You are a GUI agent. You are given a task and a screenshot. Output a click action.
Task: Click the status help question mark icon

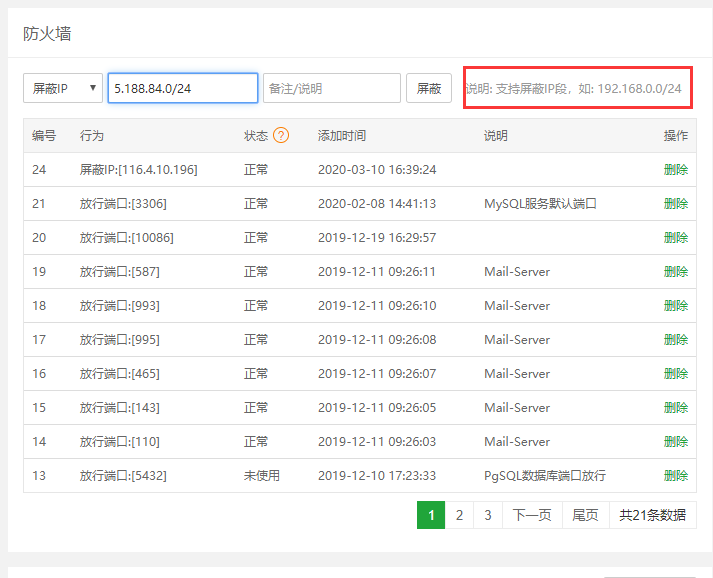281,135
